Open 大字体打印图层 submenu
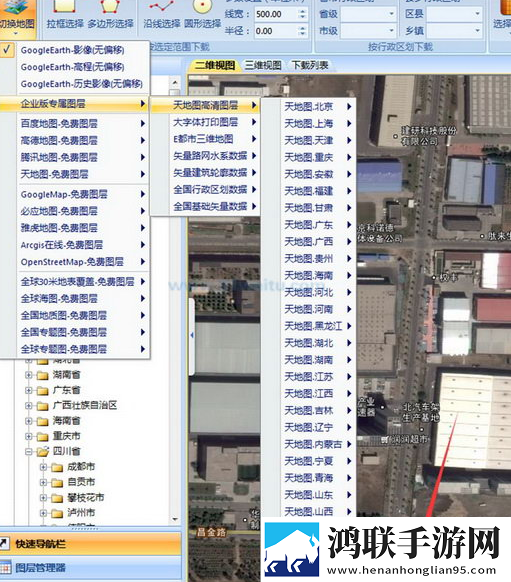Image resolution: width=511 pixels, height=582 pixels. [x=205, y=122]
